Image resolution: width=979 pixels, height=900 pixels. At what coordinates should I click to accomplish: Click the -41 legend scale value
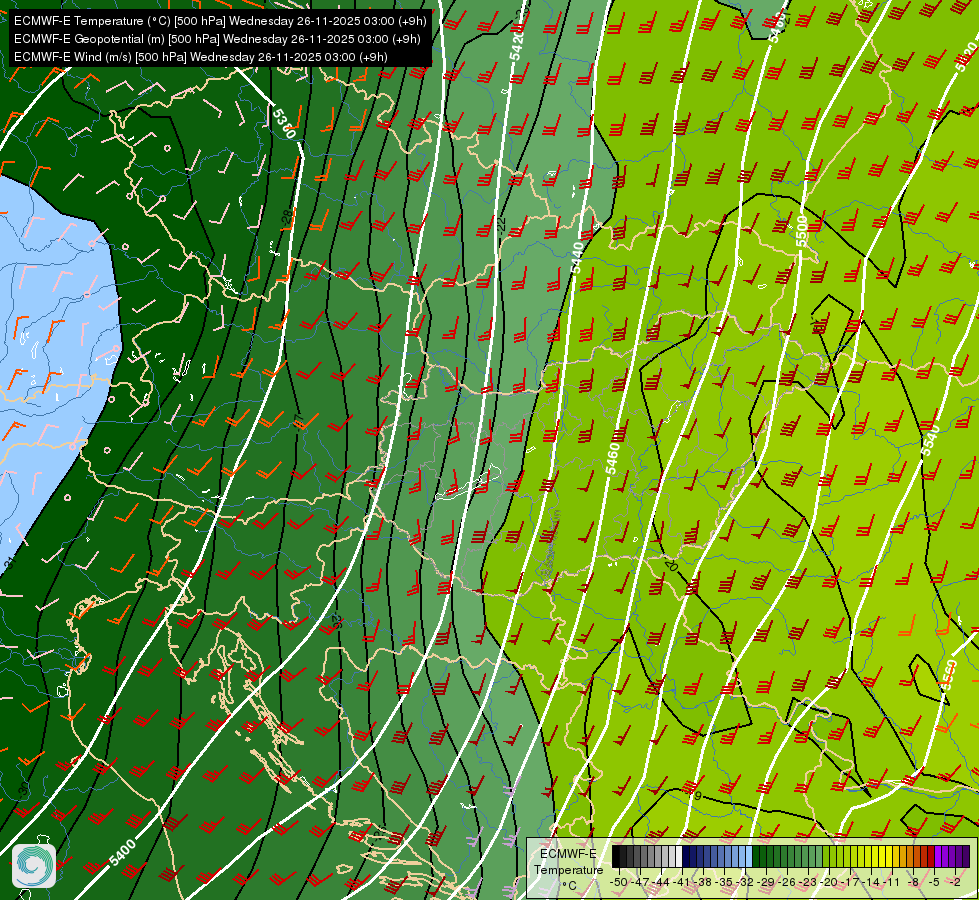pos(681,882)
